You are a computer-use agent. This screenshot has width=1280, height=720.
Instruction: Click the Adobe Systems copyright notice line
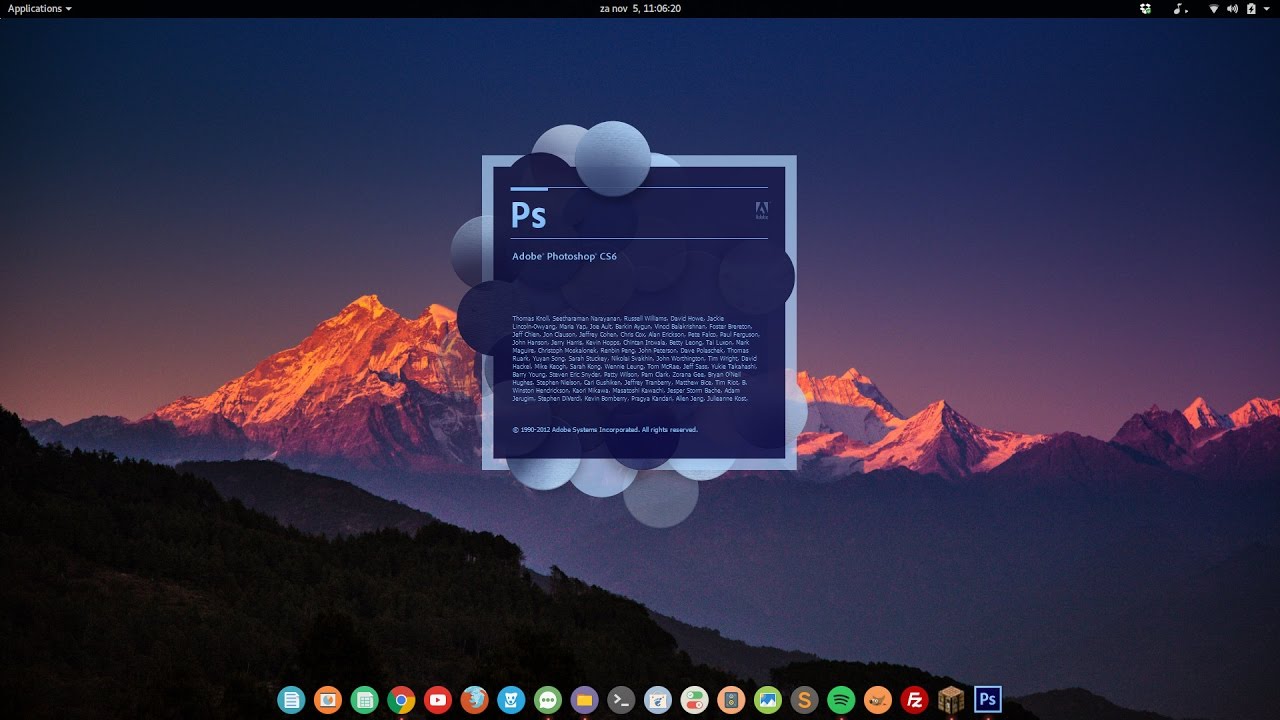pos(605,430)
